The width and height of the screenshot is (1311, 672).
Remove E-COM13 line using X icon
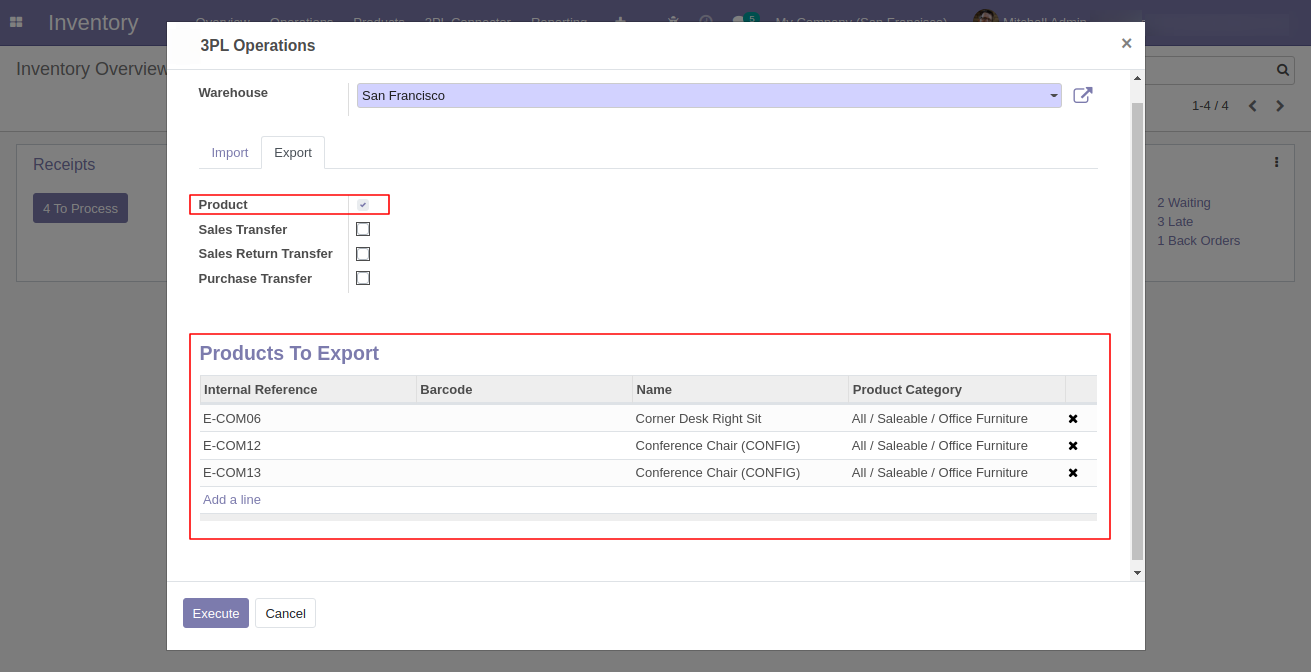[1073, 473]
